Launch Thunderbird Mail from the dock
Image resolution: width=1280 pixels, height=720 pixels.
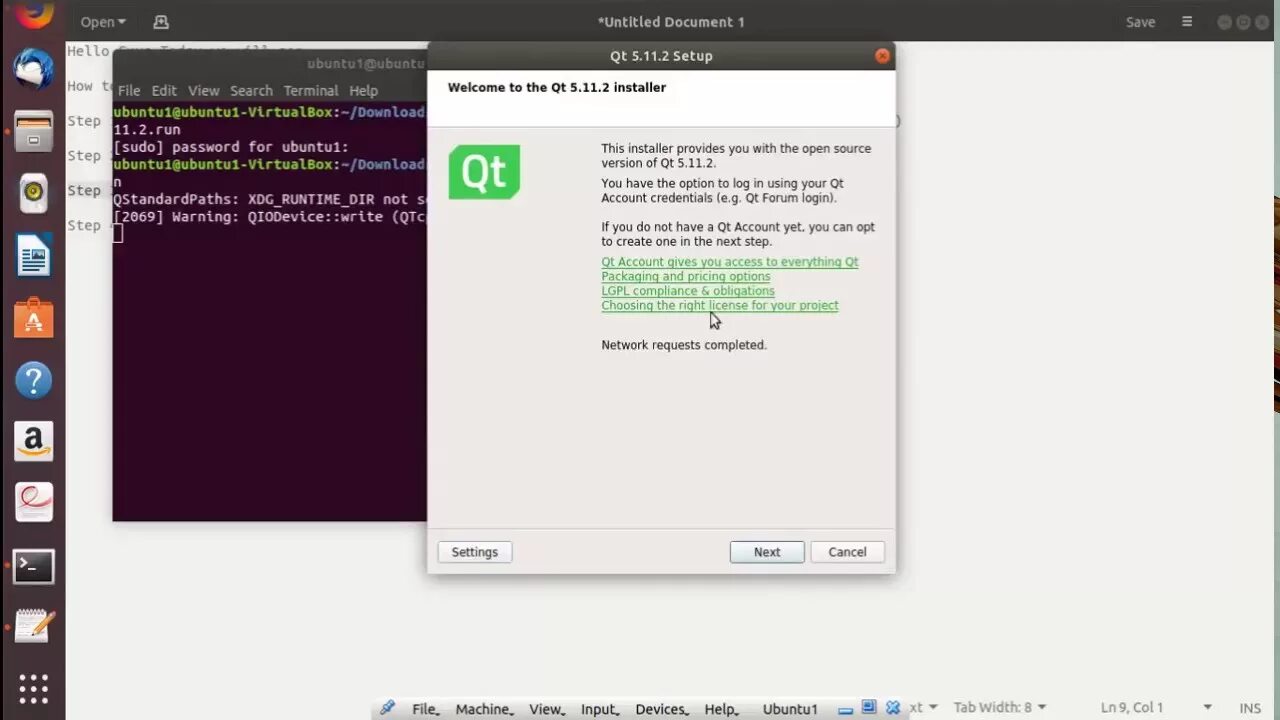tap(33, 69)
